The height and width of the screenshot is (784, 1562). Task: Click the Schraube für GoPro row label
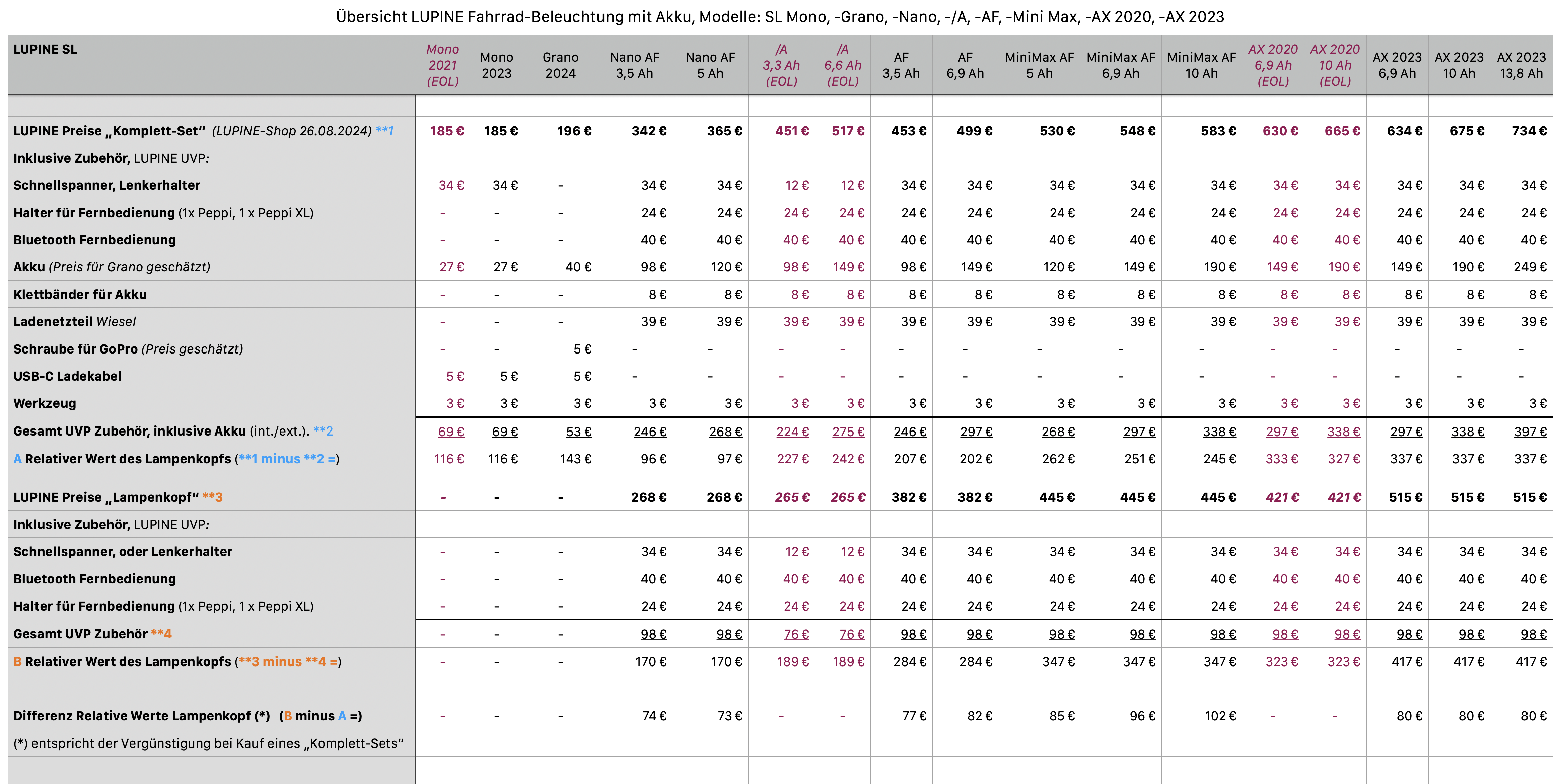128,349
